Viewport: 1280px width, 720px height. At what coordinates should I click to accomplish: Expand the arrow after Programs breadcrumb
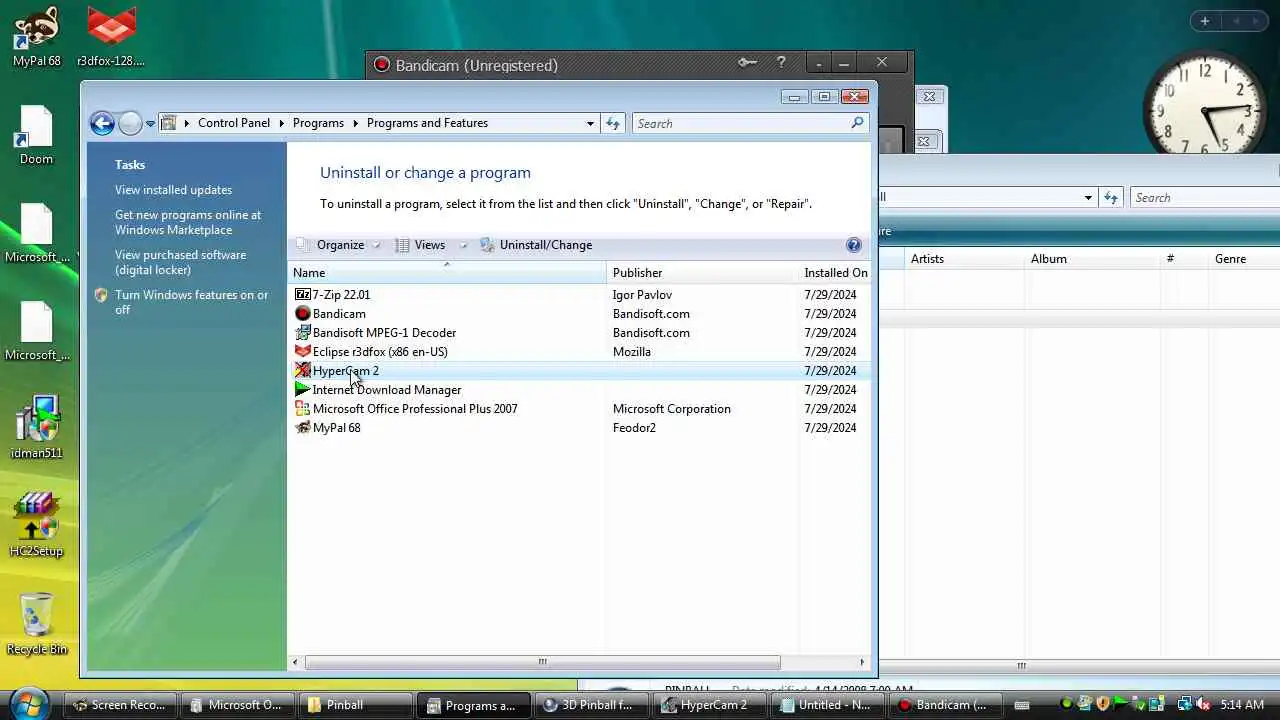[x=355, y=123]
